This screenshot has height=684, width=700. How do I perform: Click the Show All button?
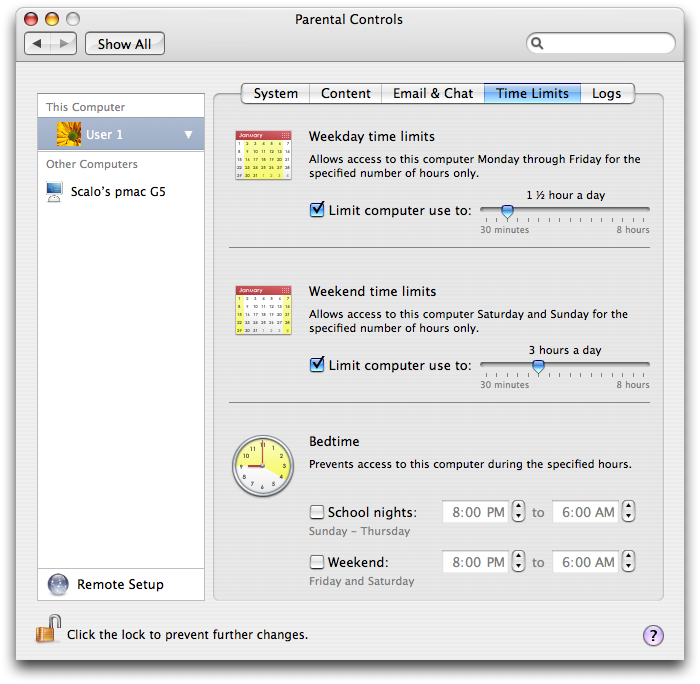click(x=125, y=44)
